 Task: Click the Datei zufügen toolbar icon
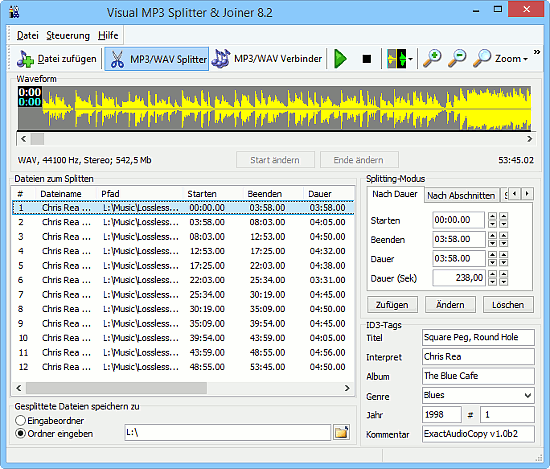pos(56,59)
